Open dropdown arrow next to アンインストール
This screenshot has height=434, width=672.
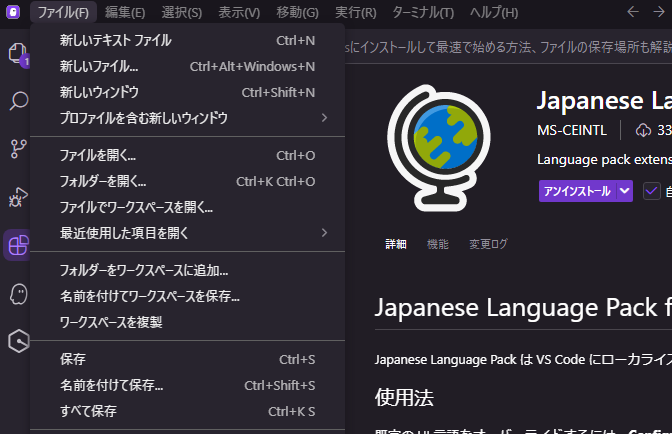click(624, 191)
